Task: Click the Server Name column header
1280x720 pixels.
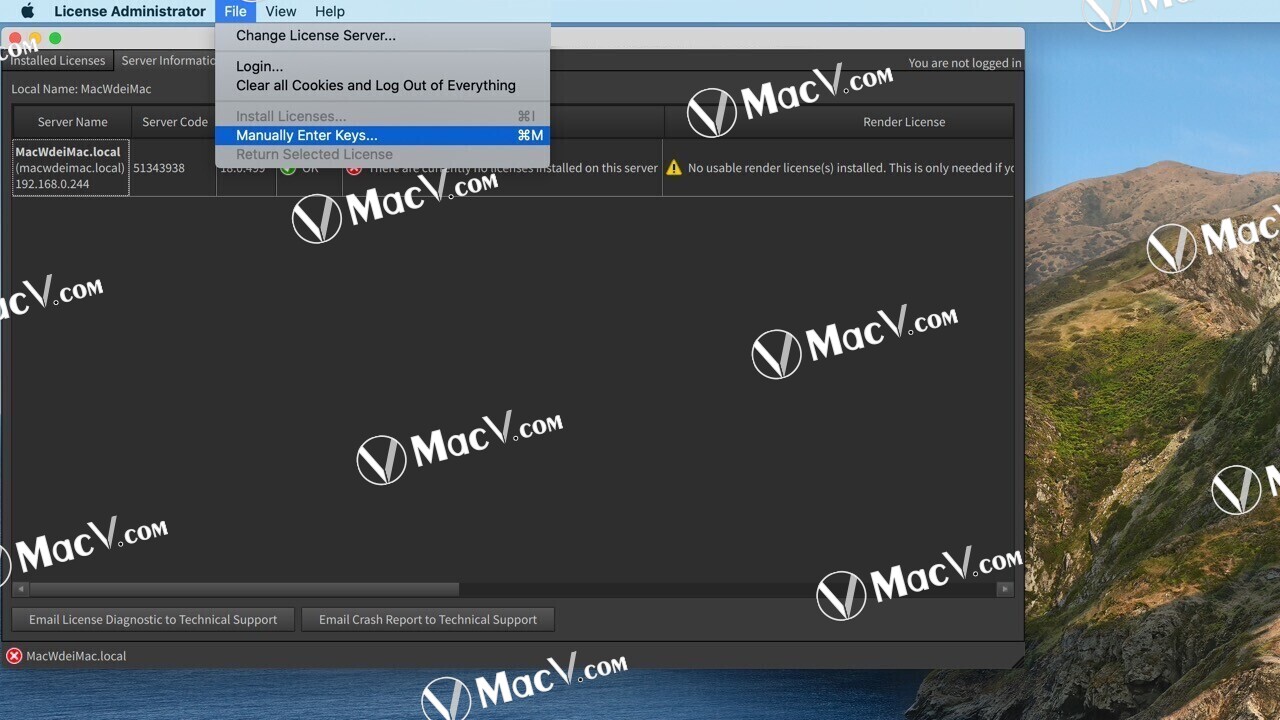Action: 72,122
